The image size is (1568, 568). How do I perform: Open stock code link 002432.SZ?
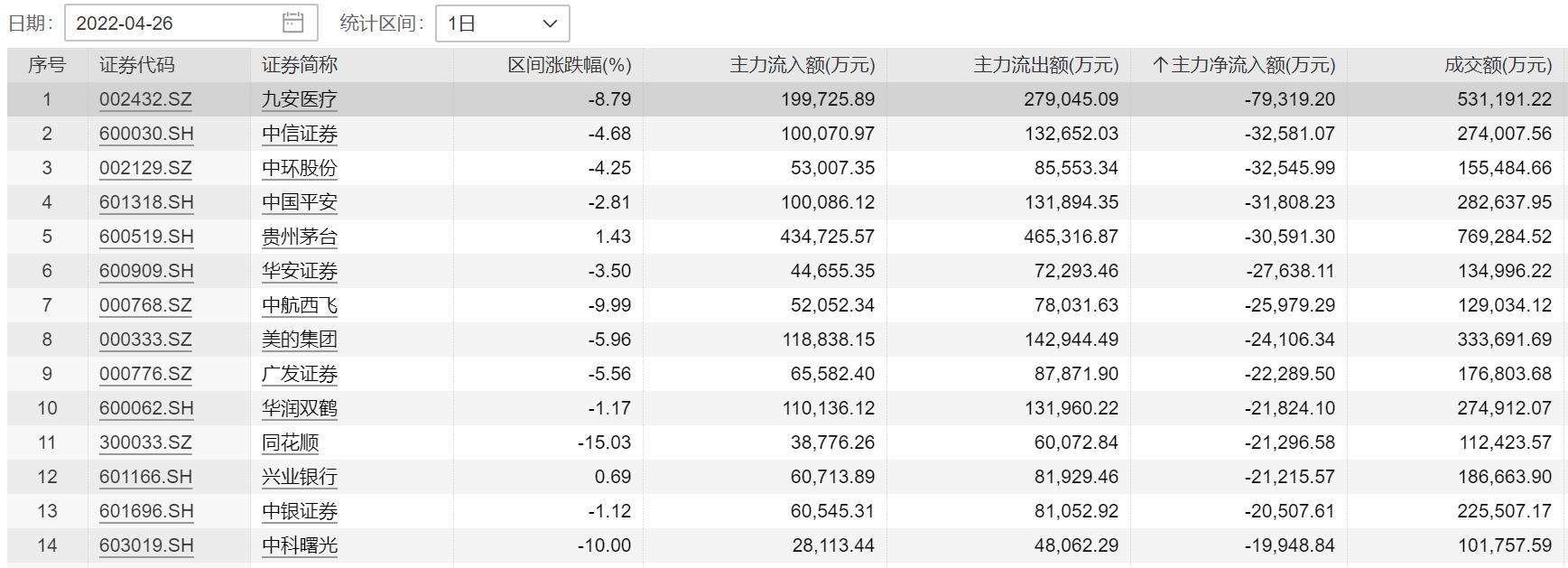coord(145,99)
